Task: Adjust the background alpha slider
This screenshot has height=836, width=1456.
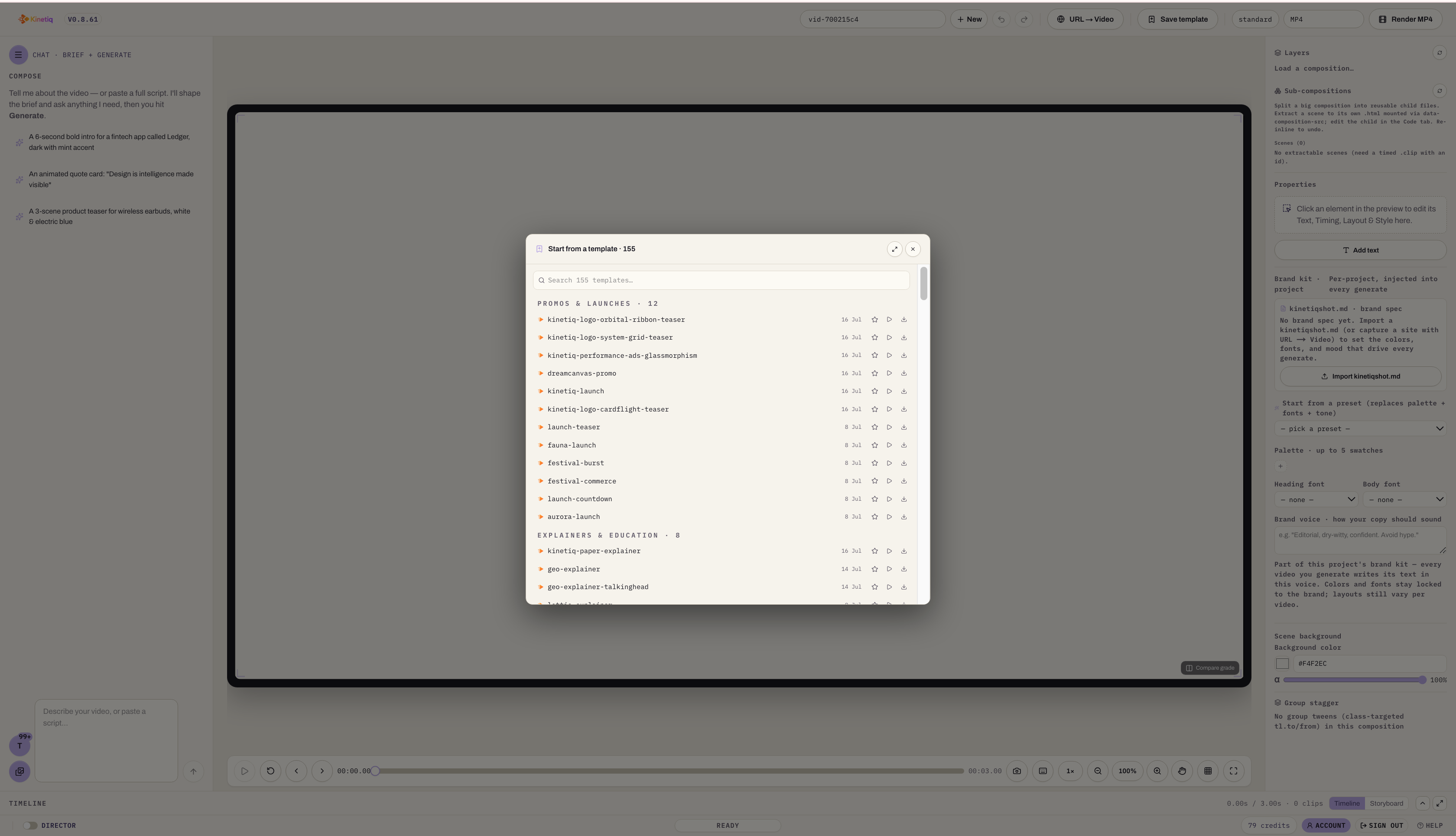Action: pyautogui.click(x=1355, y=680)
